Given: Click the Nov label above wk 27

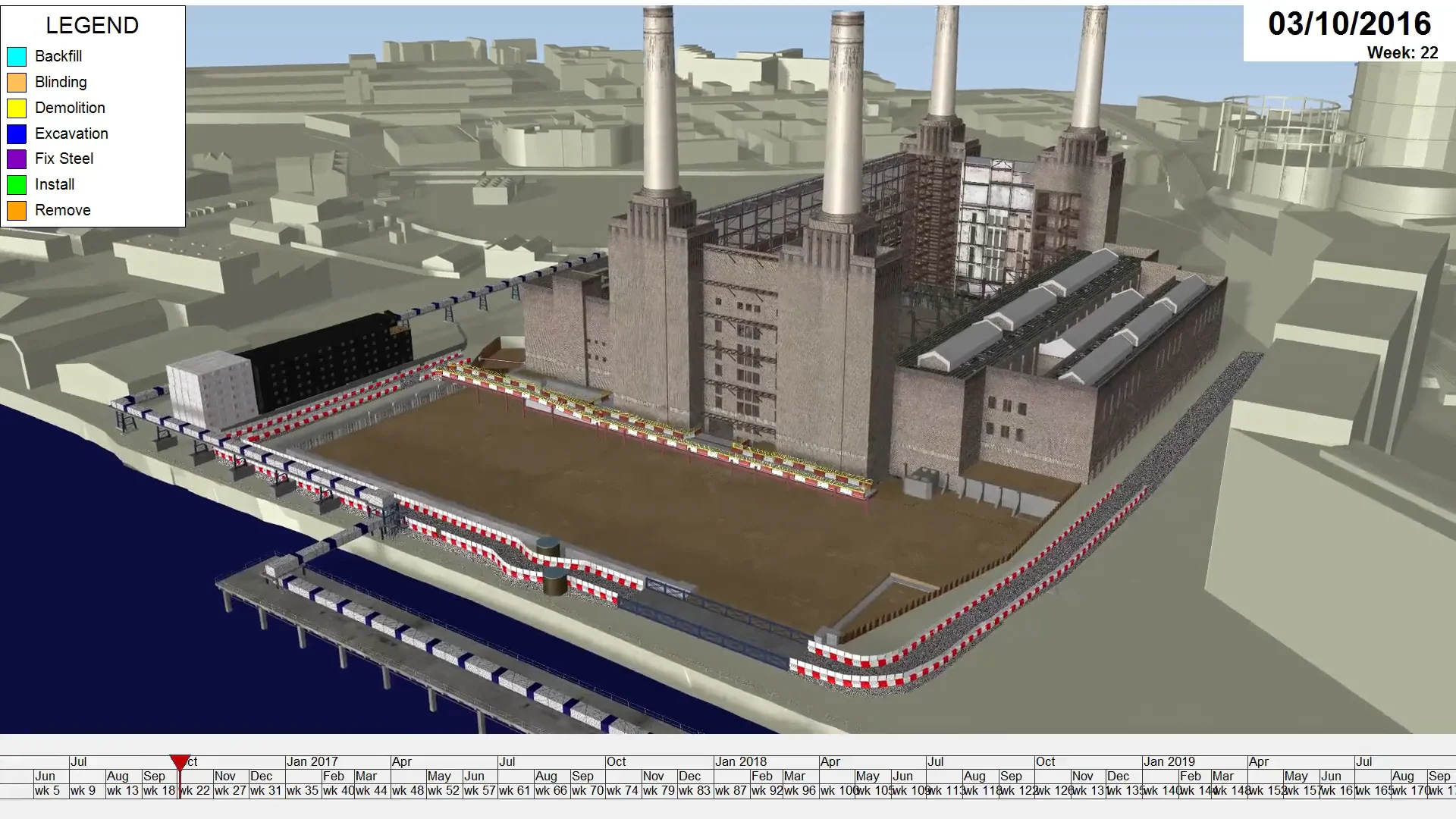Looking at the screenshot, I should pos(225,776).
